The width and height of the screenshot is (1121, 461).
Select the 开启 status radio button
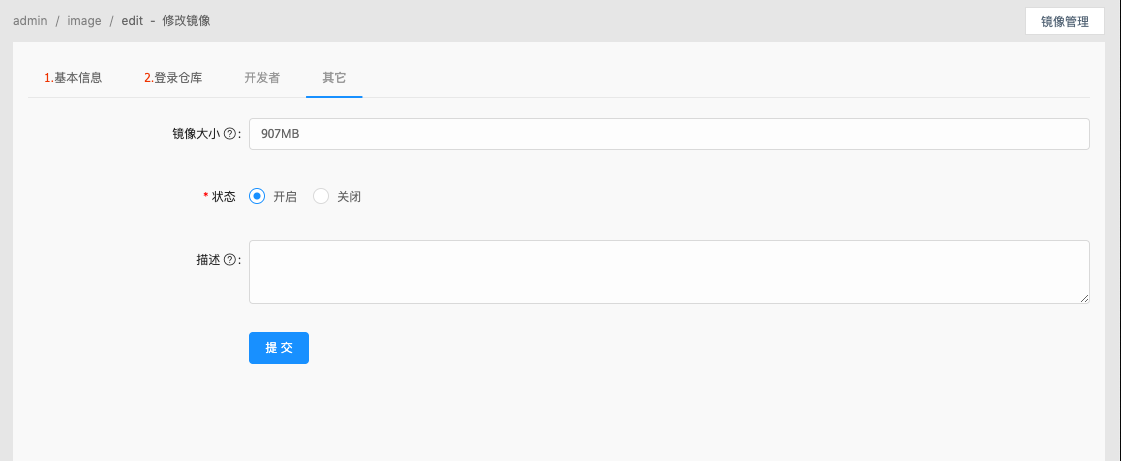click(x=257, y=197)
